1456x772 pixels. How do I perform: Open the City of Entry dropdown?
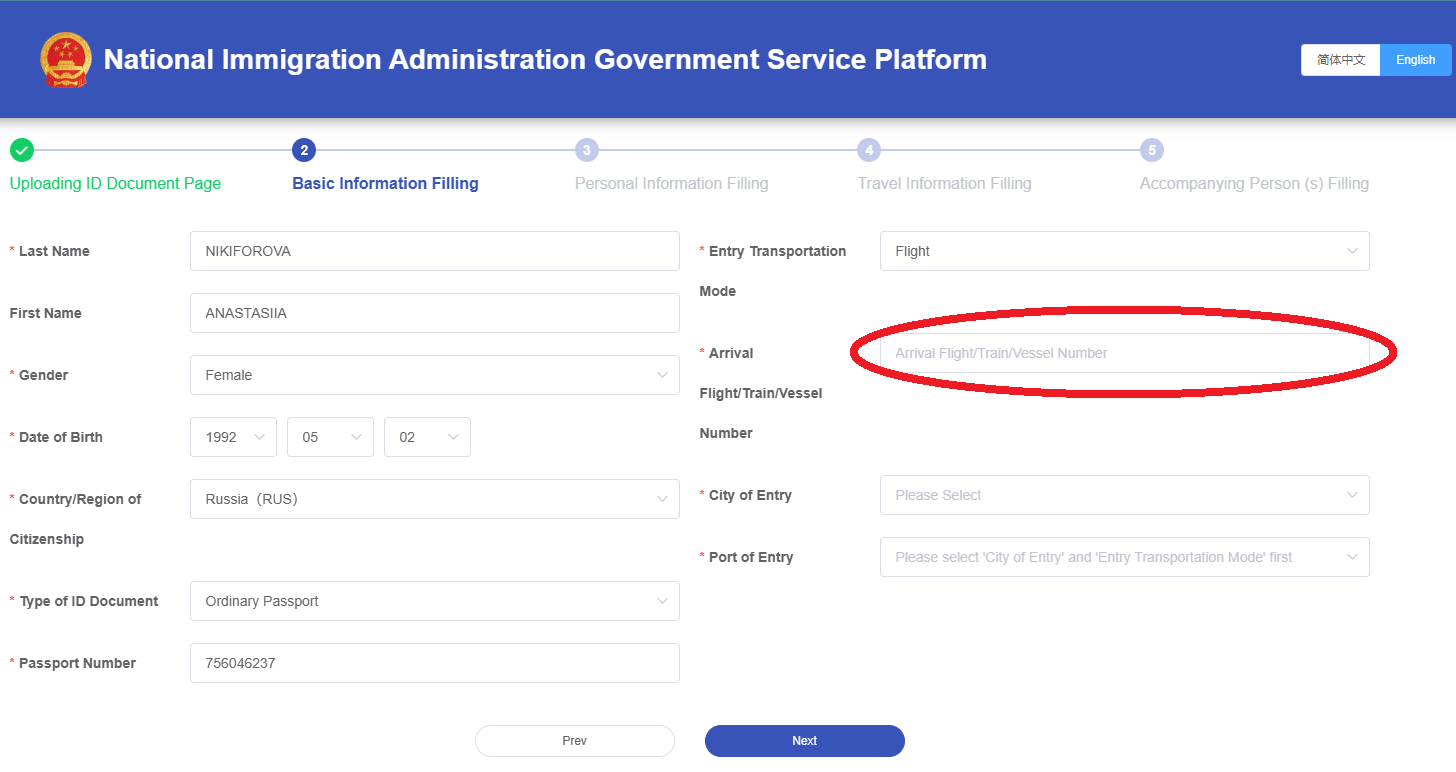(1124, 495)
